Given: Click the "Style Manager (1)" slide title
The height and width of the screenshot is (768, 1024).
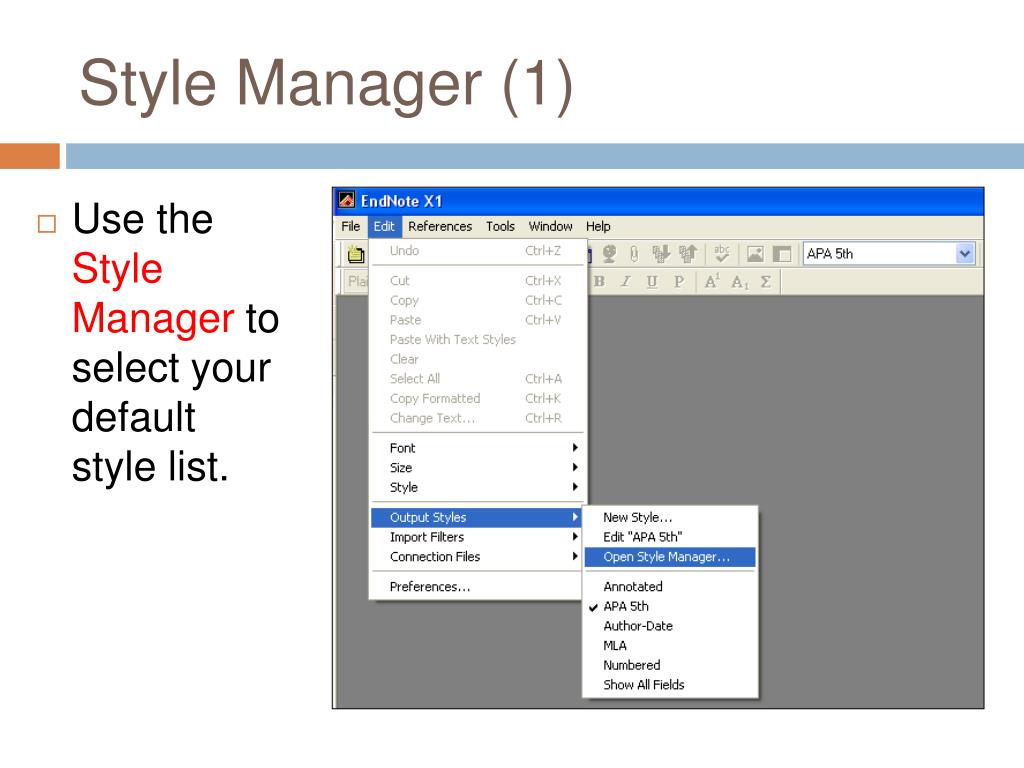Looking at the screenshot, I should click(327, 86).
